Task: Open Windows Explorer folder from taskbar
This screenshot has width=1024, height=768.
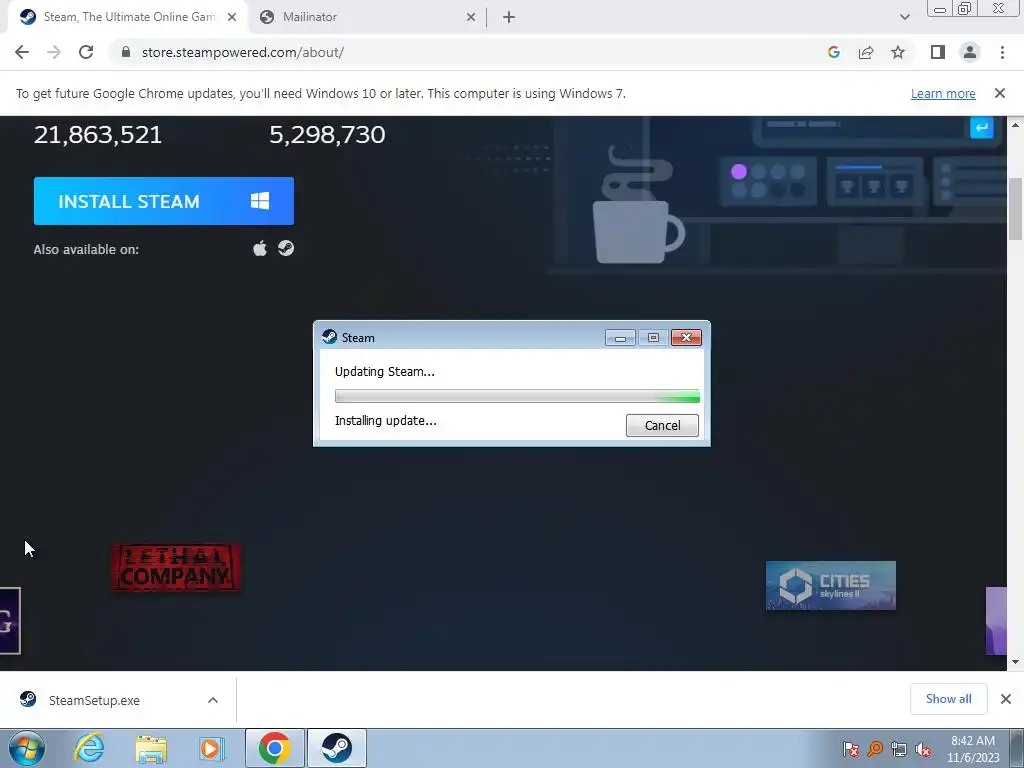Action: [x=151, y=749]
